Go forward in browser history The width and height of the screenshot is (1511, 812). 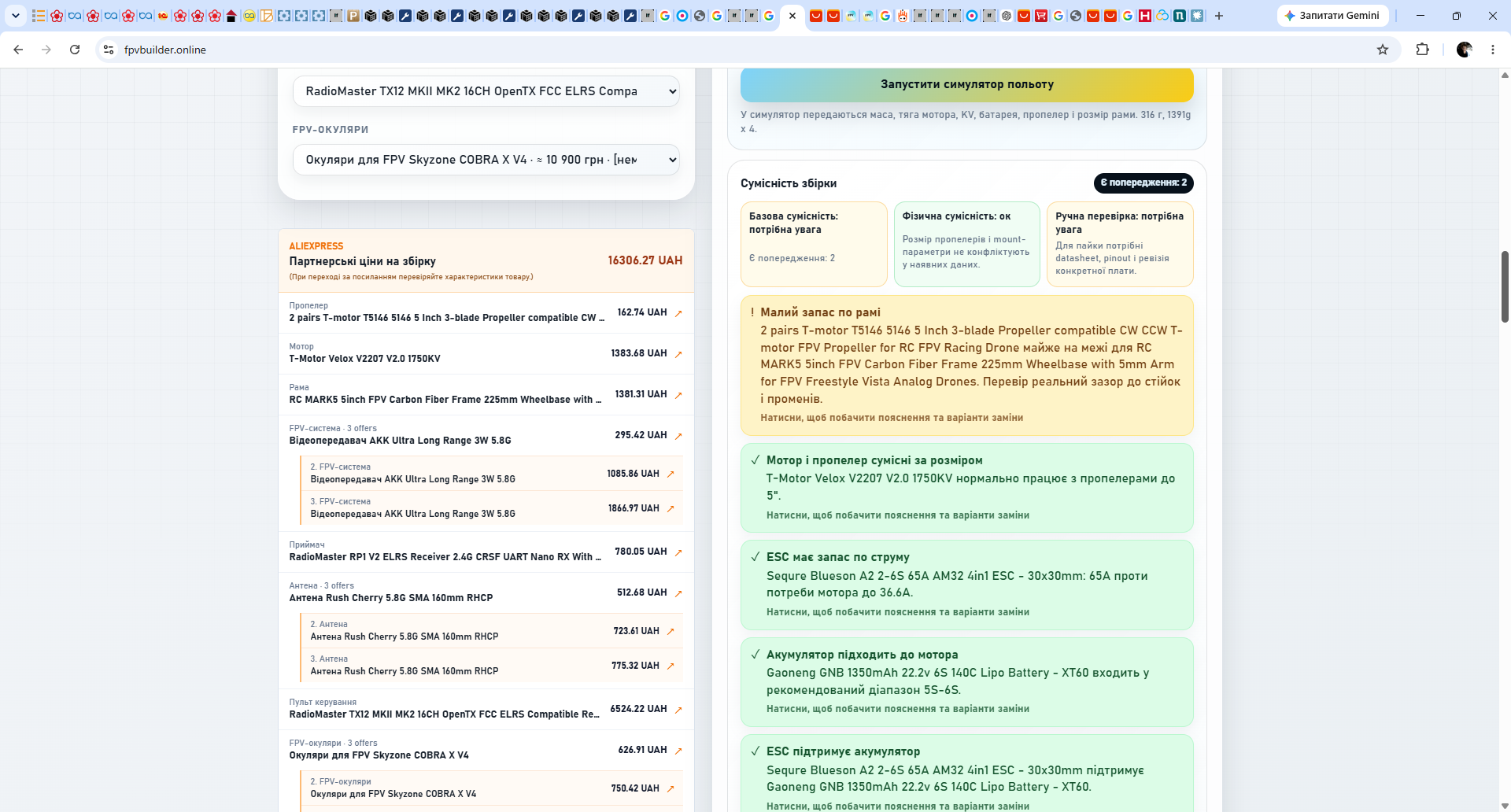click(x=46, y=50)
